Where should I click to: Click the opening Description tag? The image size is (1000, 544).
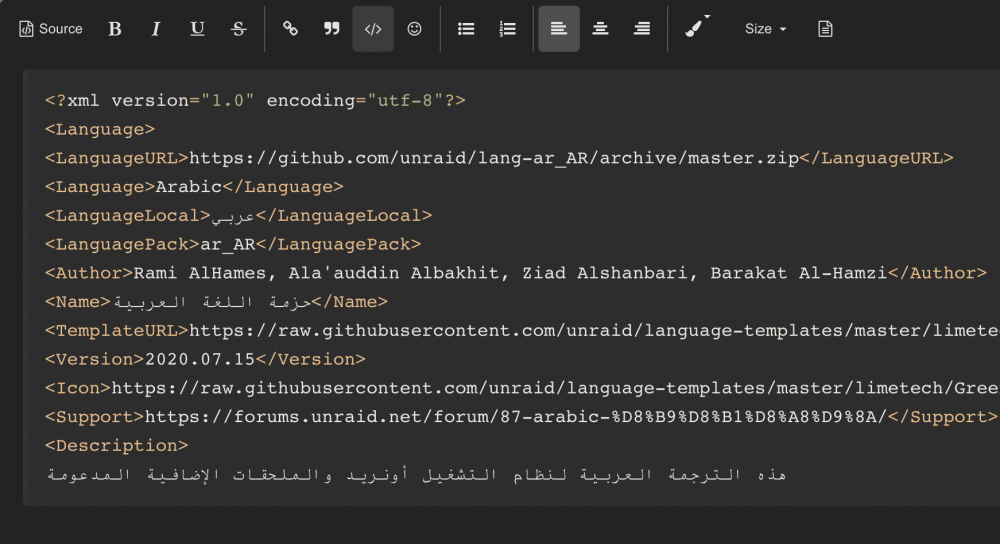tap(117, 446)
